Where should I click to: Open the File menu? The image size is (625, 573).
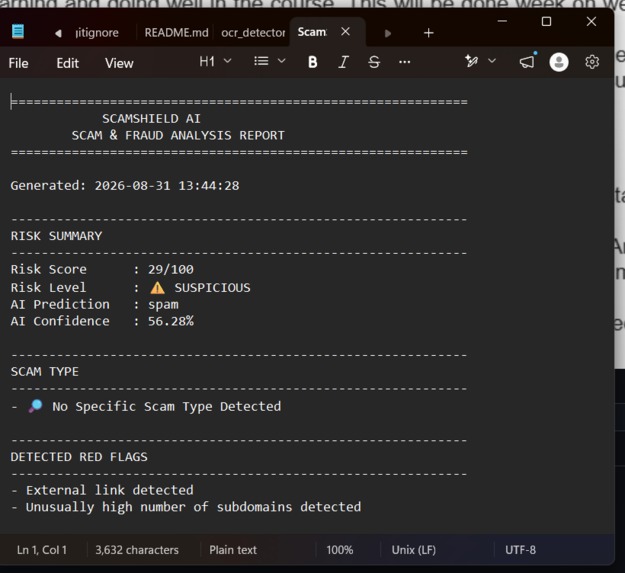[x=18, y=63]
